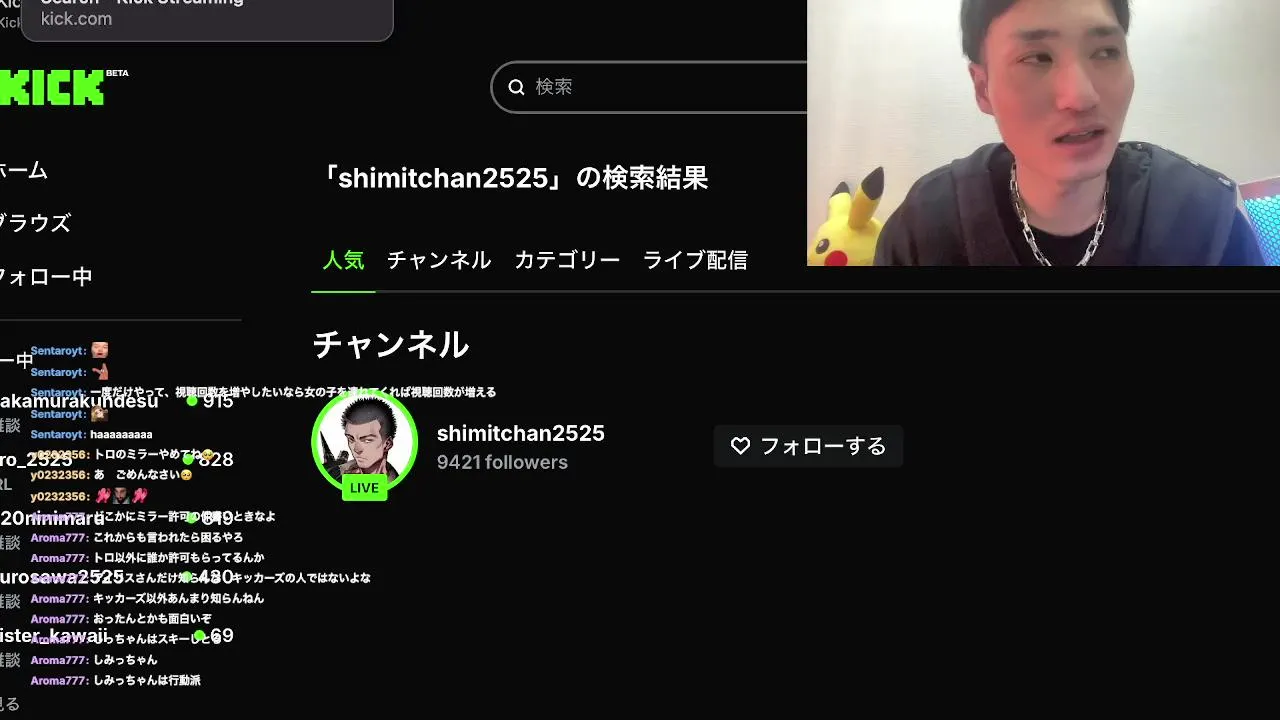Click the magnifier icon in search bar
Screen dimensions: 1280x720
tap(516, 87)
